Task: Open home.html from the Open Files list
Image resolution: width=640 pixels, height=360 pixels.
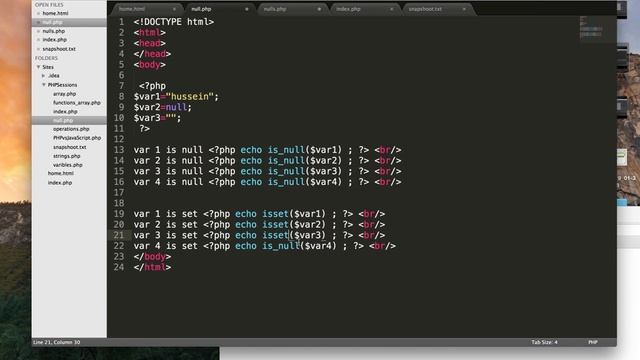Action: (x=55, y=13)
